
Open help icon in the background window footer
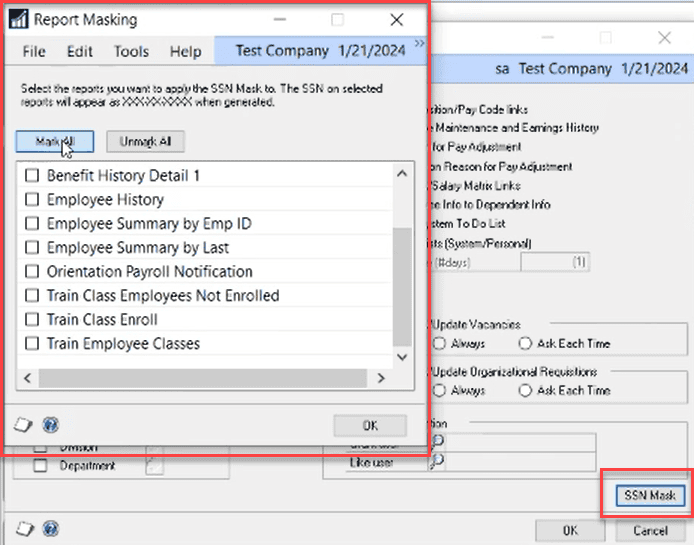click(x=50, y=529)
